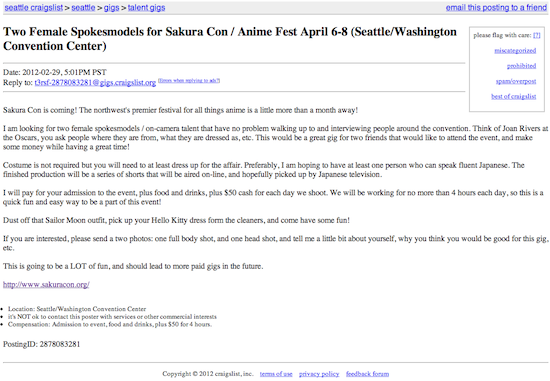Click the reply-to gigs.craigslist.org email address

click(95, 83)
